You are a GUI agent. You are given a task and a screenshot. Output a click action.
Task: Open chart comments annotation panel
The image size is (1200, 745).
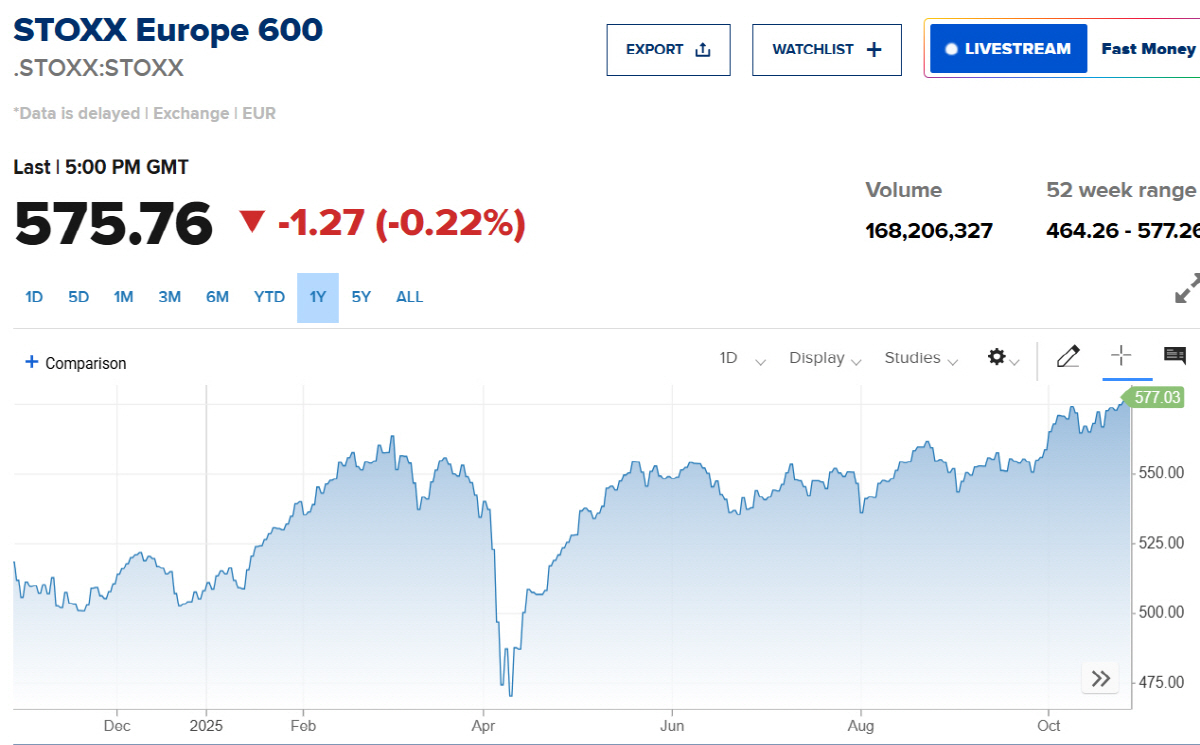pyautogui.click(x=1174, y=356)
